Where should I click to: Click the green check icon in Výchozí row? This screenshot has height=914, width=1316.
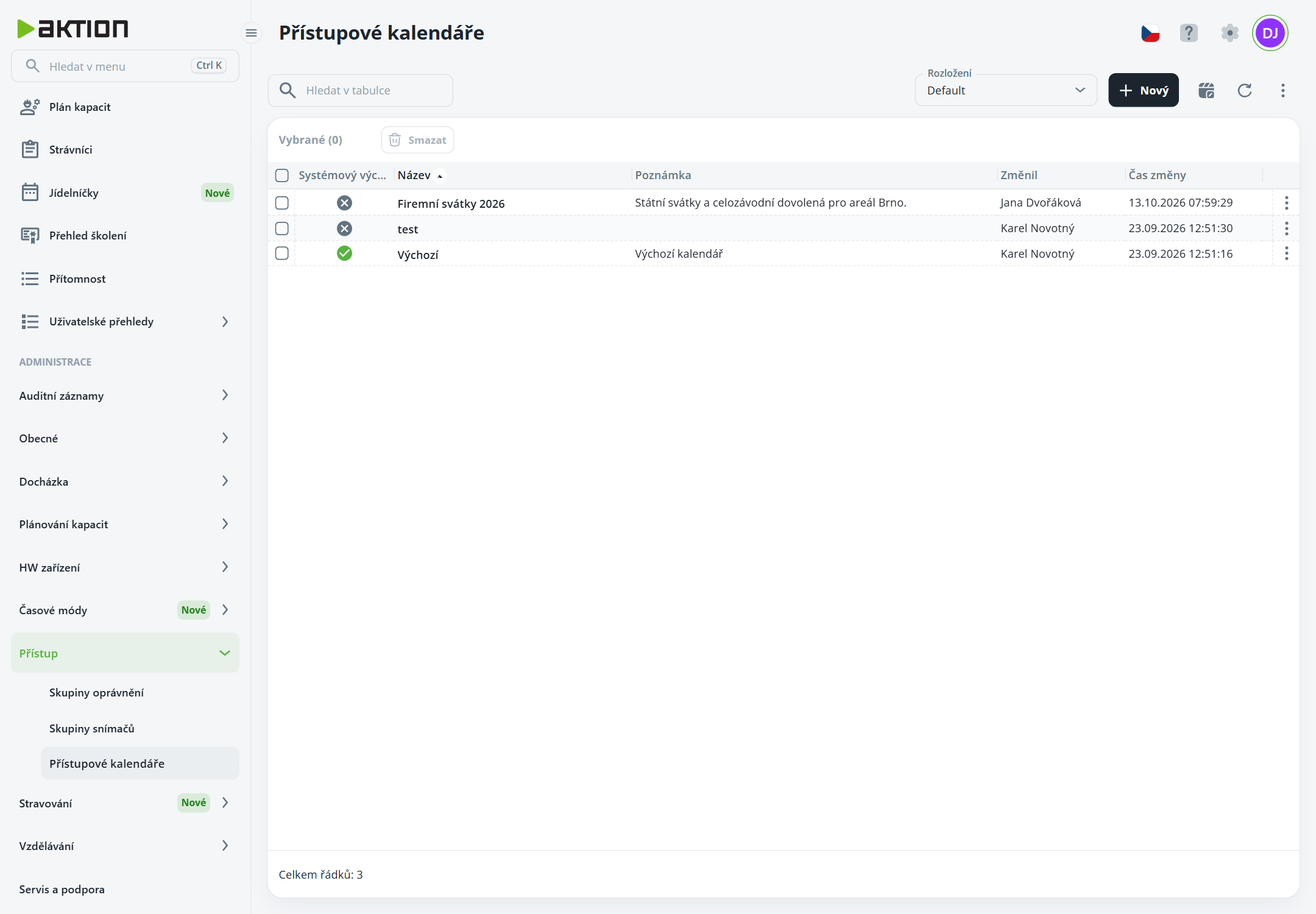(344, 253)
